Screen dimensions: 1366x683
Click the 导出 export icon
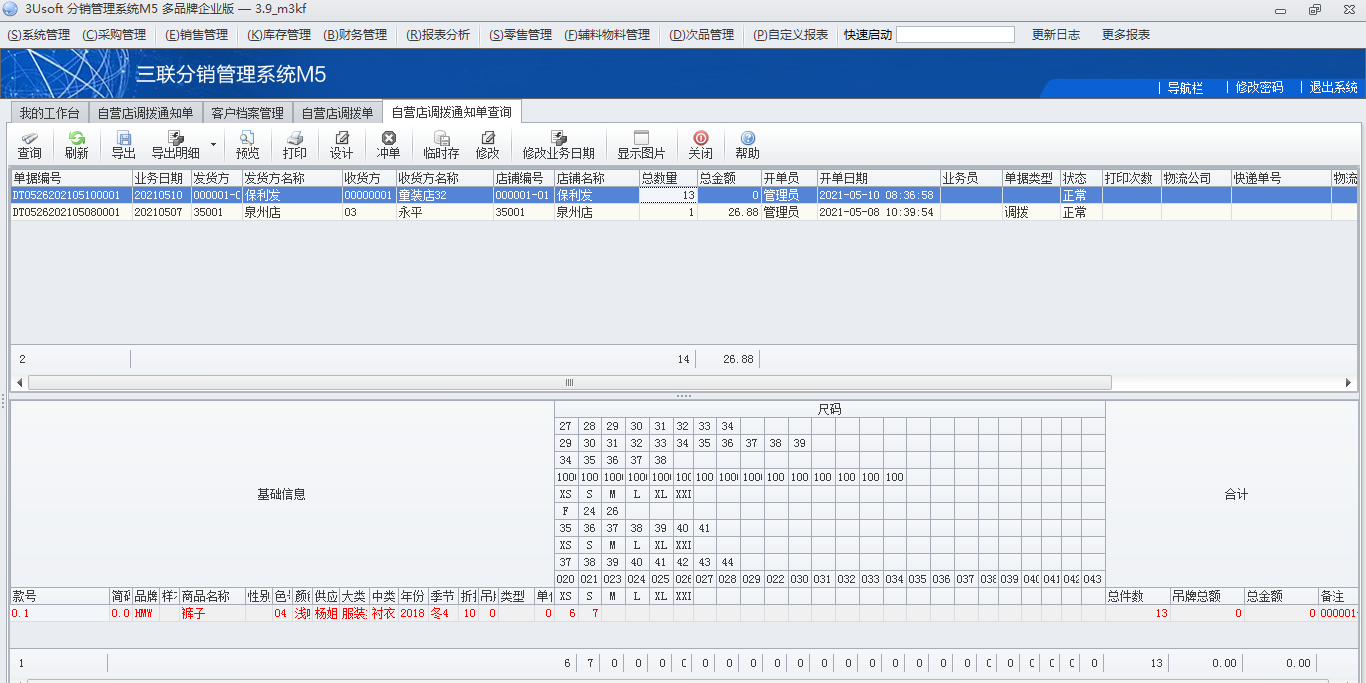(x=123, y=146)
